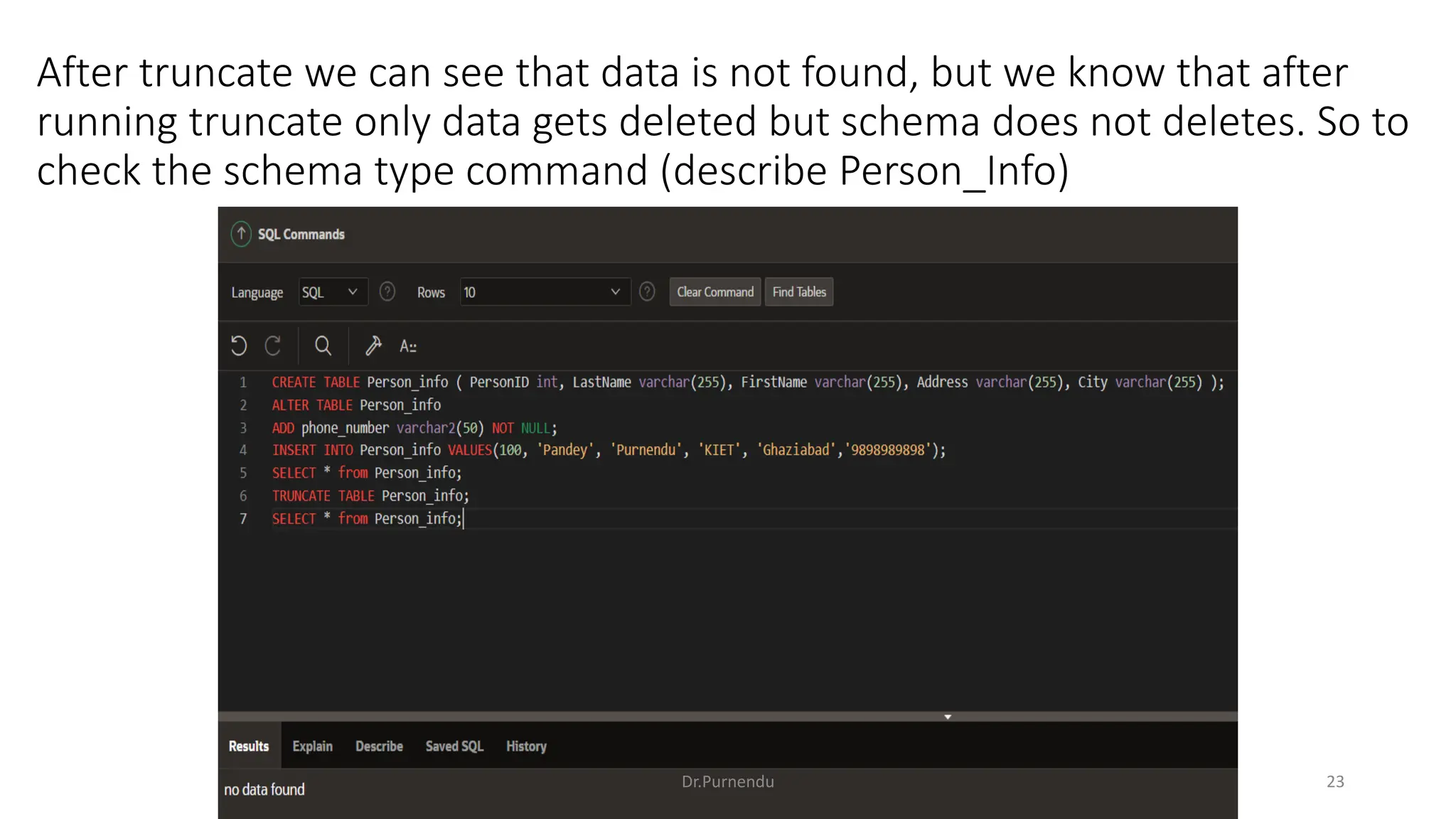Click the Language label
This screenshot has width=1456, height=819.
(x=257, y=292)
